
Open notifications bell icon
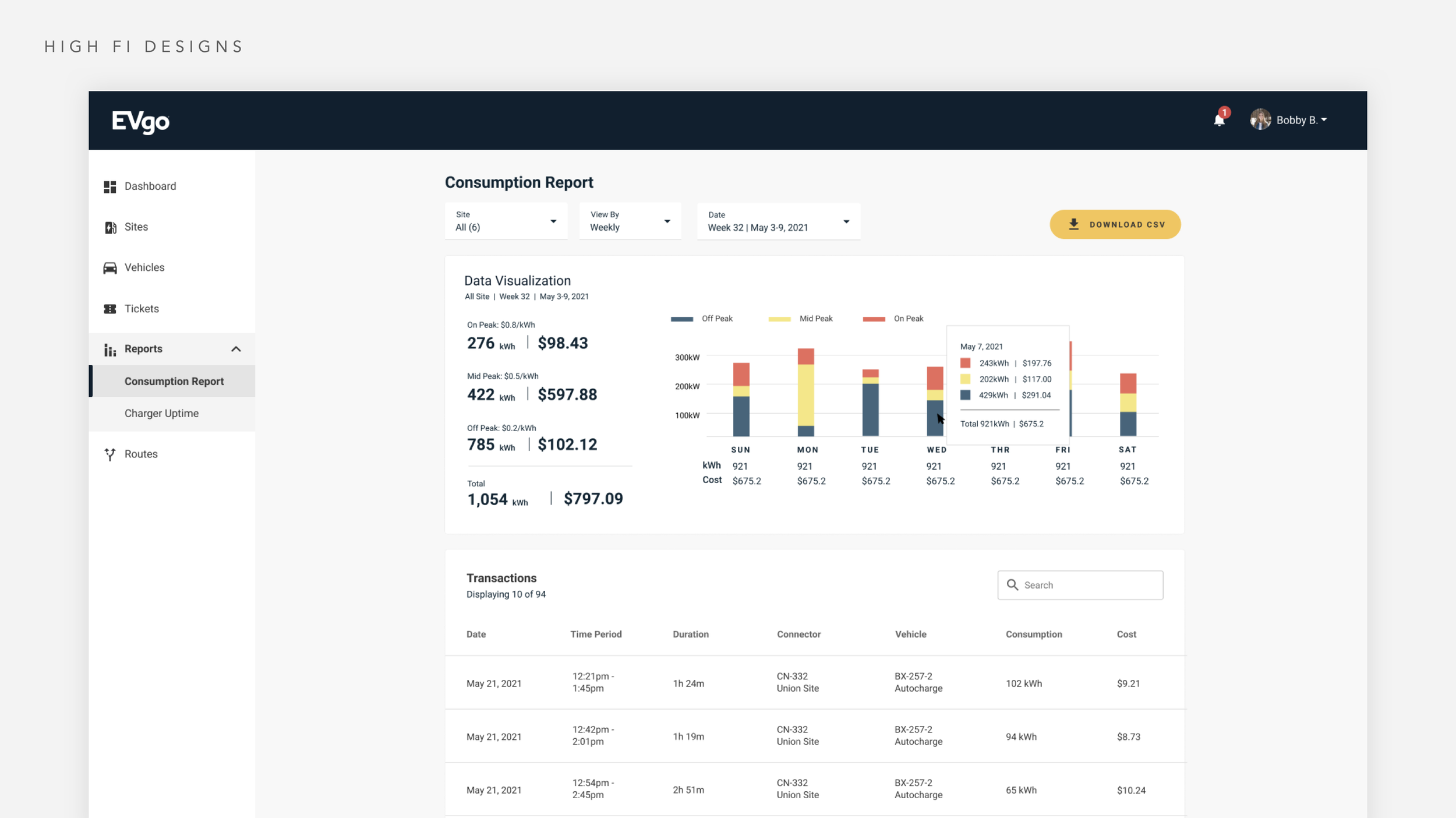1219,120
